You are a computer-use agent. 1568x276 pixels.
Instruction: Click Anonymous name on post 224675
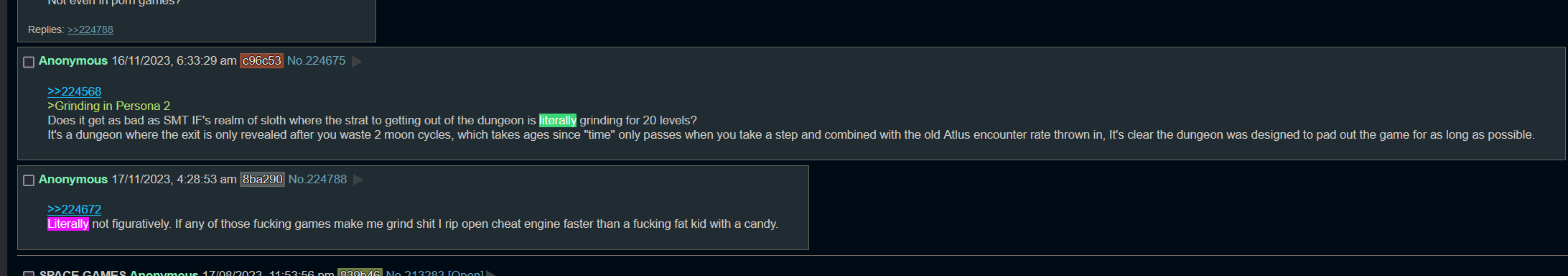pyautogui.click(x=73, y=61)
